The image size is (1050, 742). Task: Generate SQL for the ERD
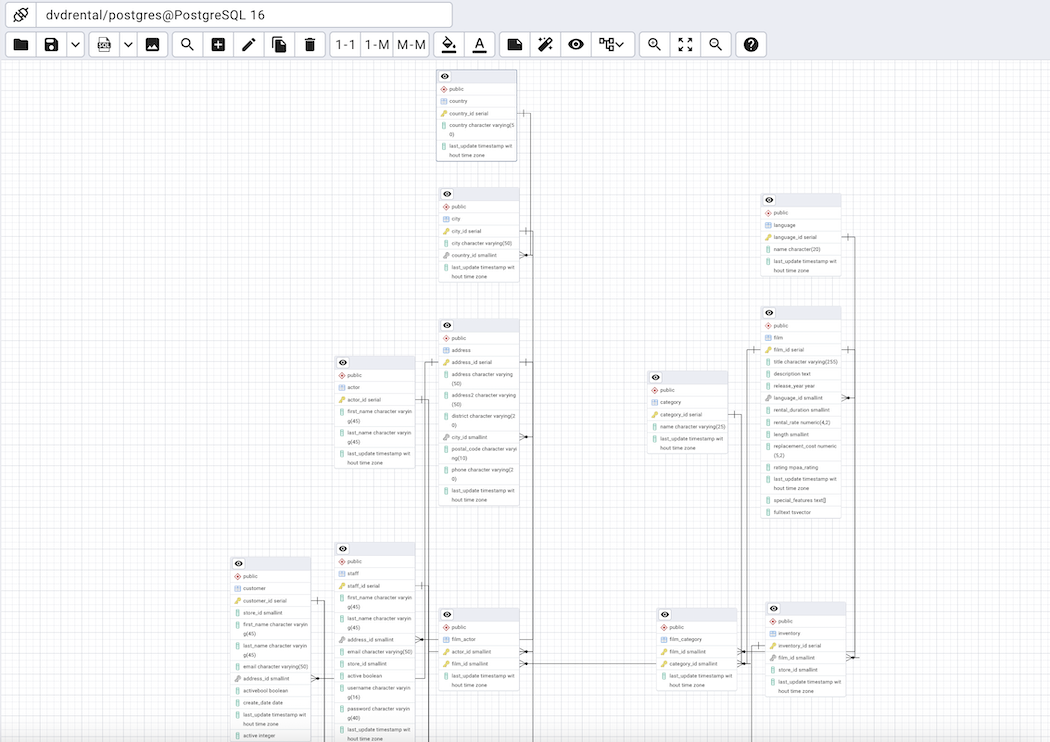tap(105, 44)
